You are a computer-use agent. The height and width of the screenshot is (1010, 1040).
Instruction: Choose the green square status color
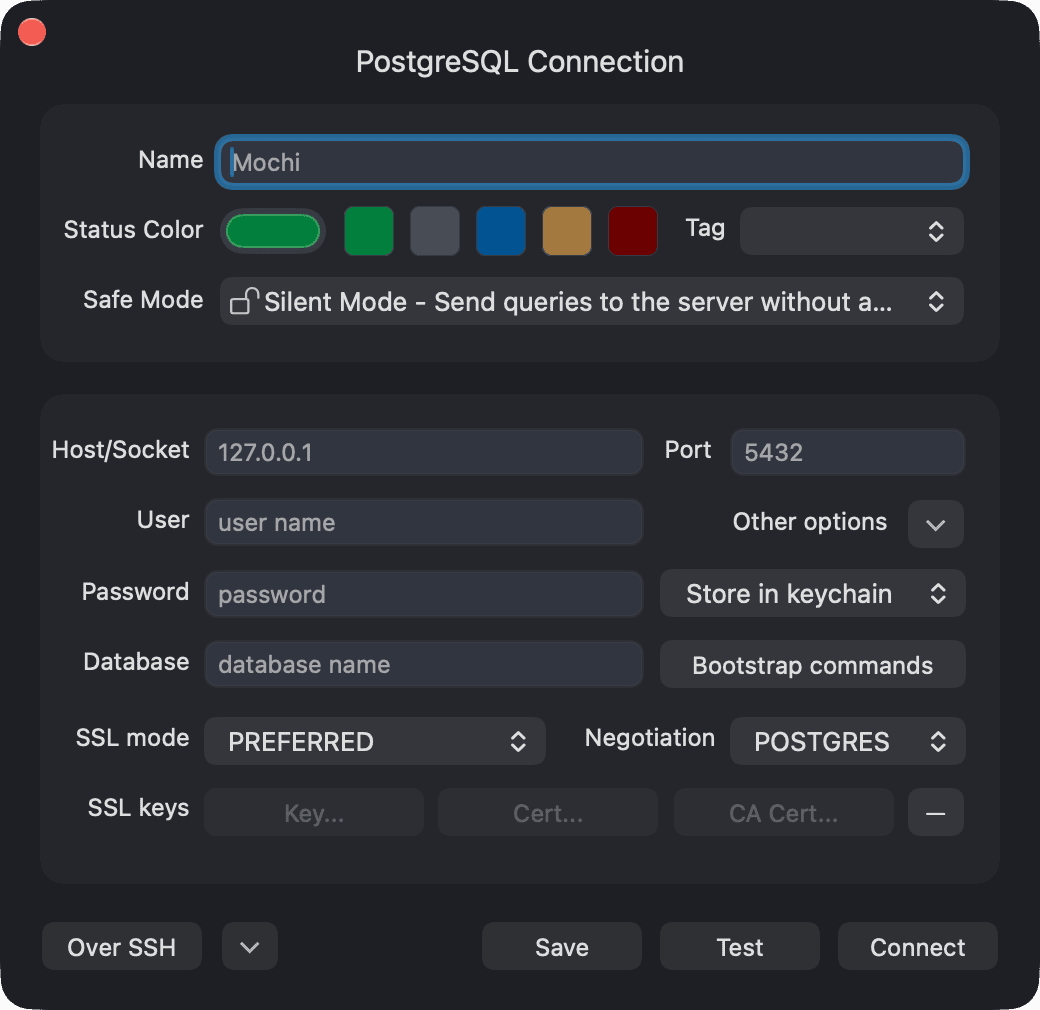click(369, 231)
